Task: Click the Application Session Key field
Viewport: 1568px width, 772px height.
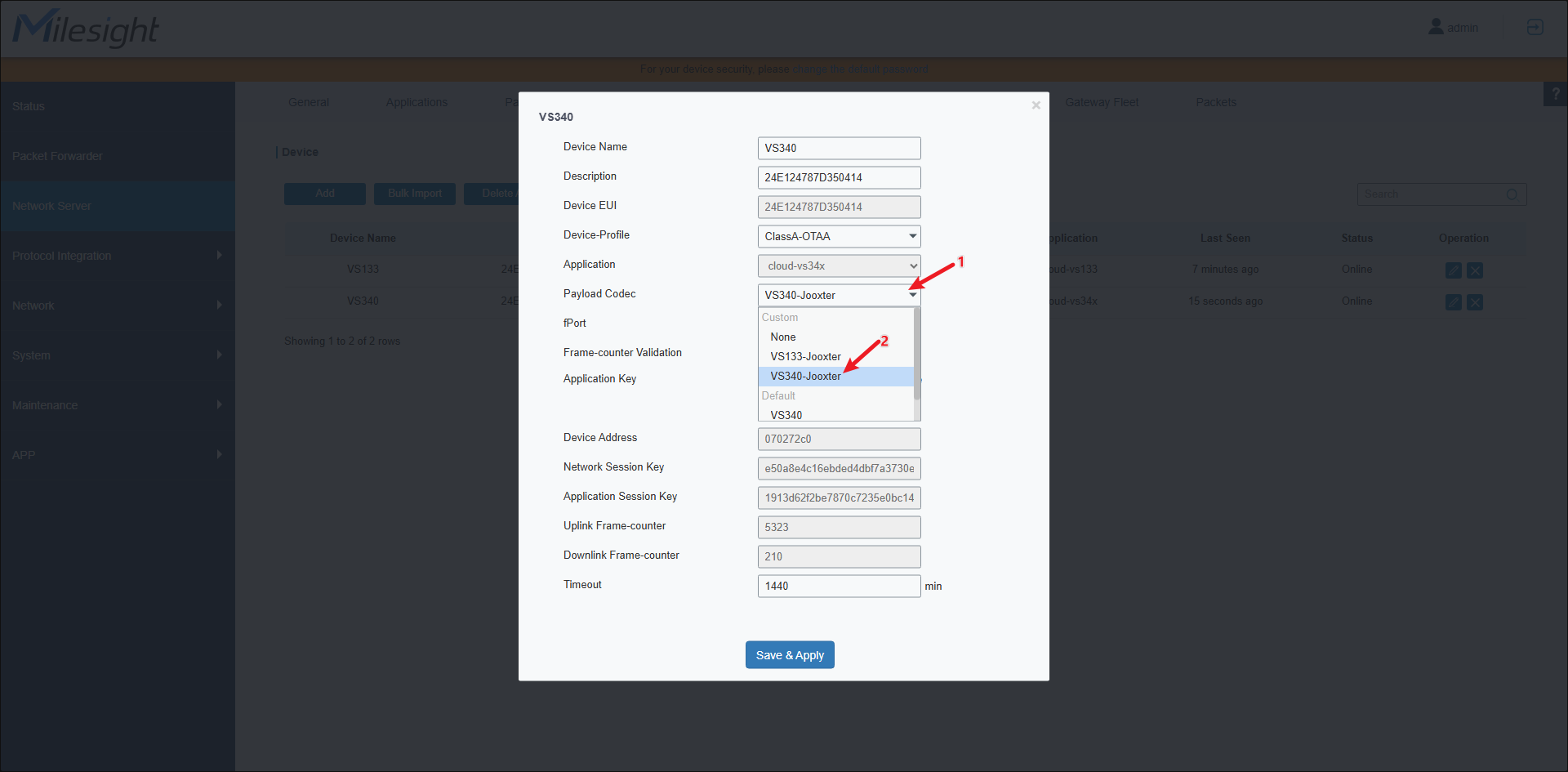Action: tap(839, 498)
